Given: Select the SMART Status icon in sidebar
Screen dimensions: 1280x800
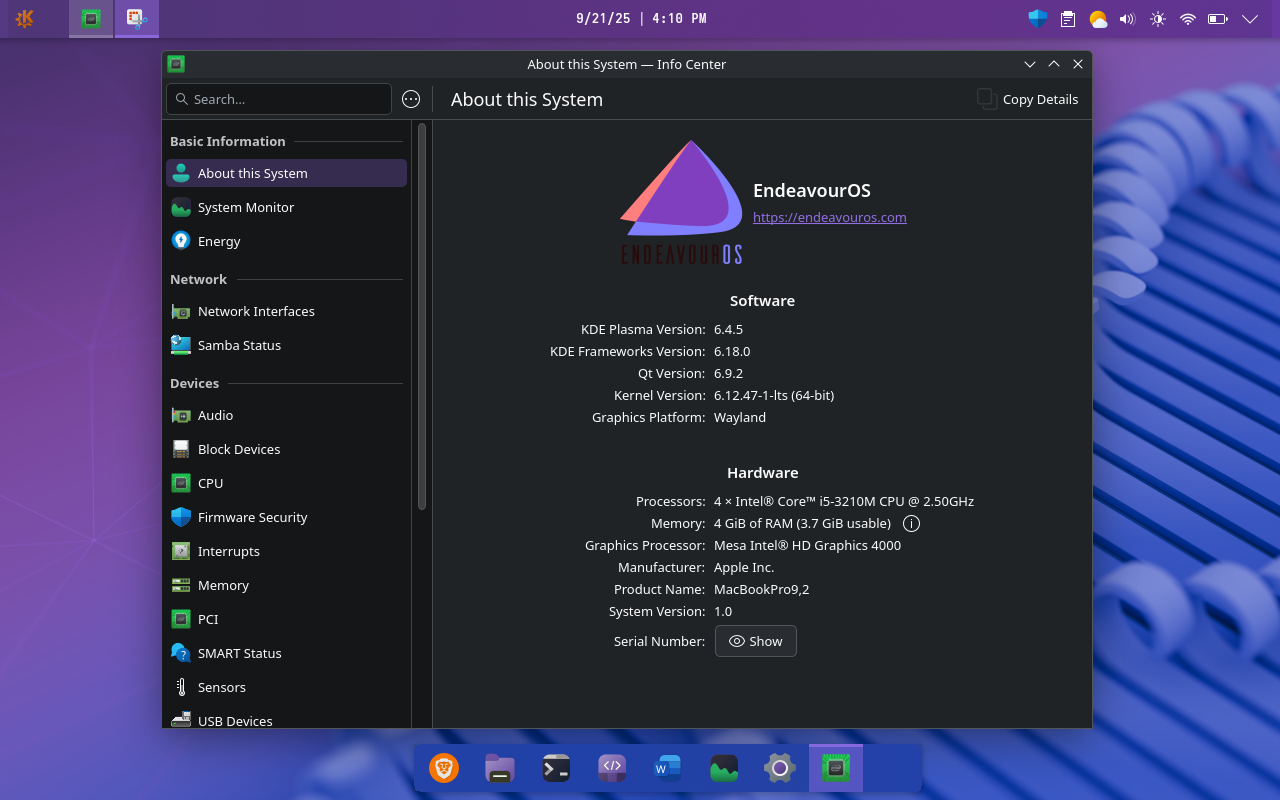Looking at the screenshot, I should click(181, 653).
